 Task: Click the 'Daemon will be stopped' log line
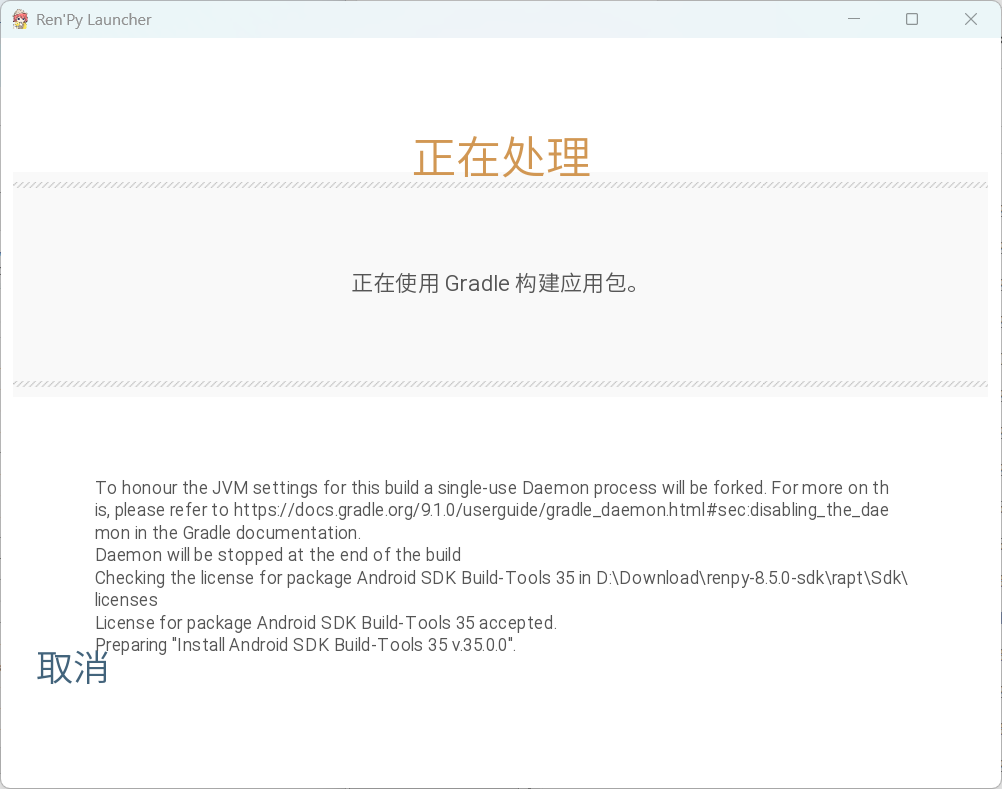(x=278, y=555)
